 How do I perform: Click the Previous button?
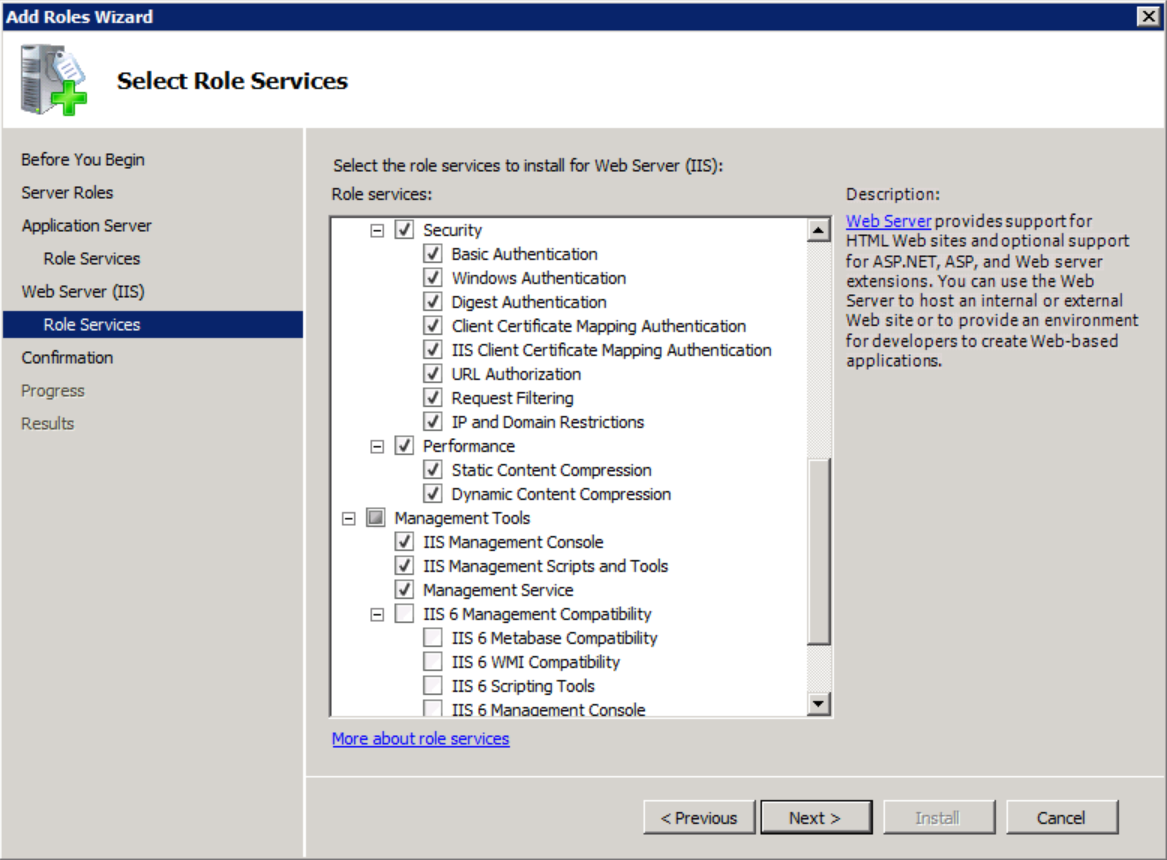pos(699,818)
